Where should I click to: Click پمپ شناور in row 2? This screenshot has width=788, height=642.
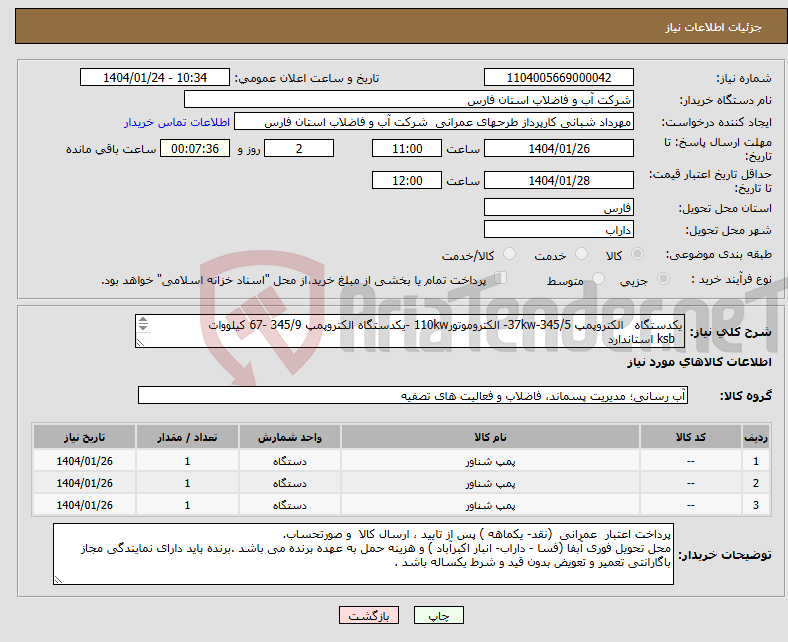point(490,484)
